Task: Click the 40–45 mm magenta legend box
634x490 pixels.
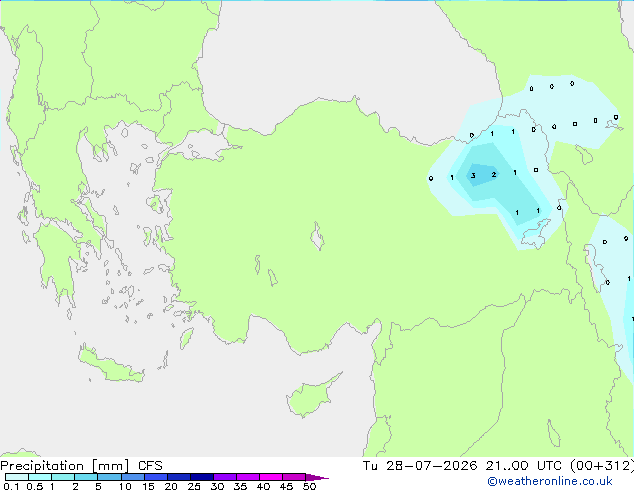Action: coord(271,477)
